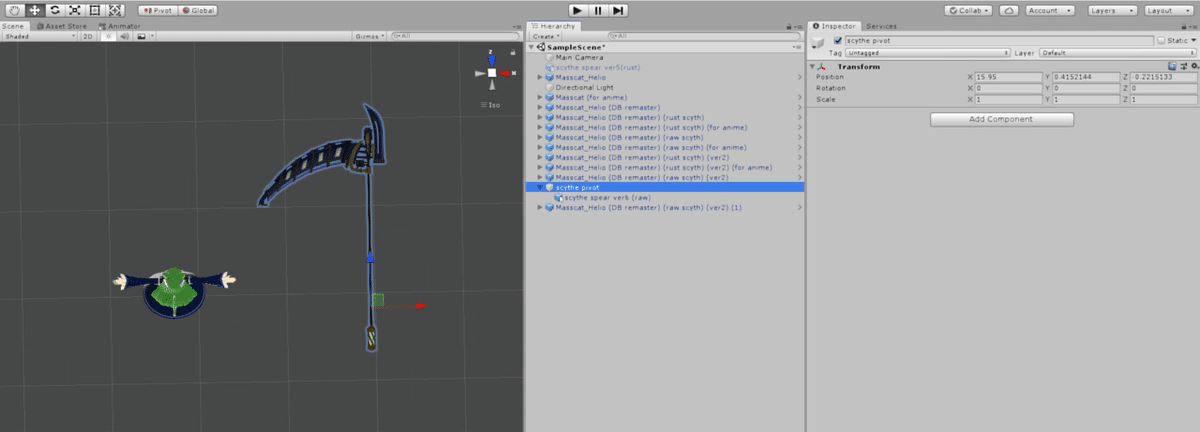Screen dimensions: 1200x432
Task: Select the Hand tool in toolbar
Action: [x=13, y=10]
